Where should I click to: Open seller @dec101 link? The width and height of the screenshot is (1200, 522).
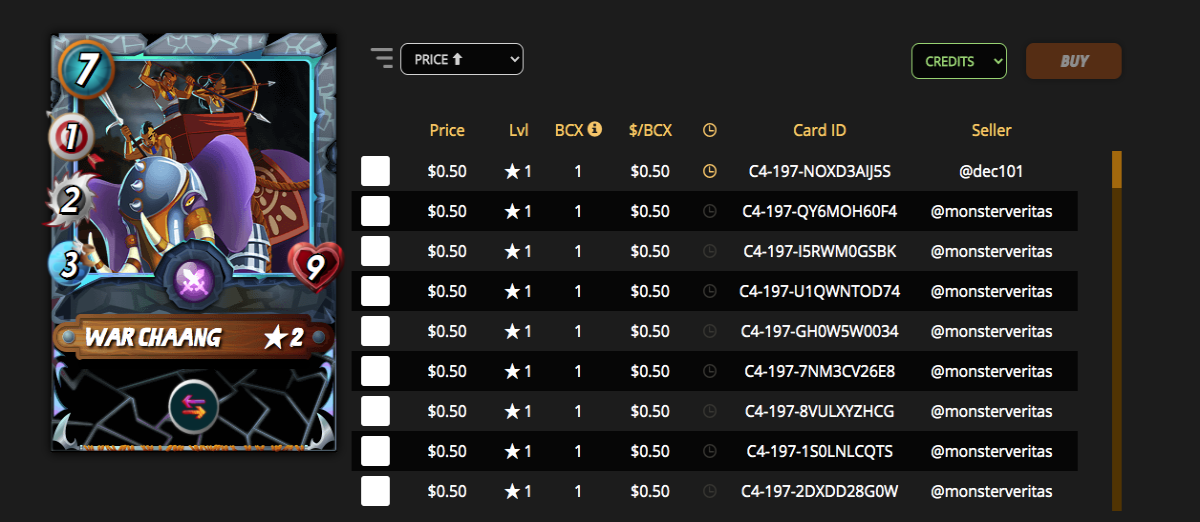[991, 171]
